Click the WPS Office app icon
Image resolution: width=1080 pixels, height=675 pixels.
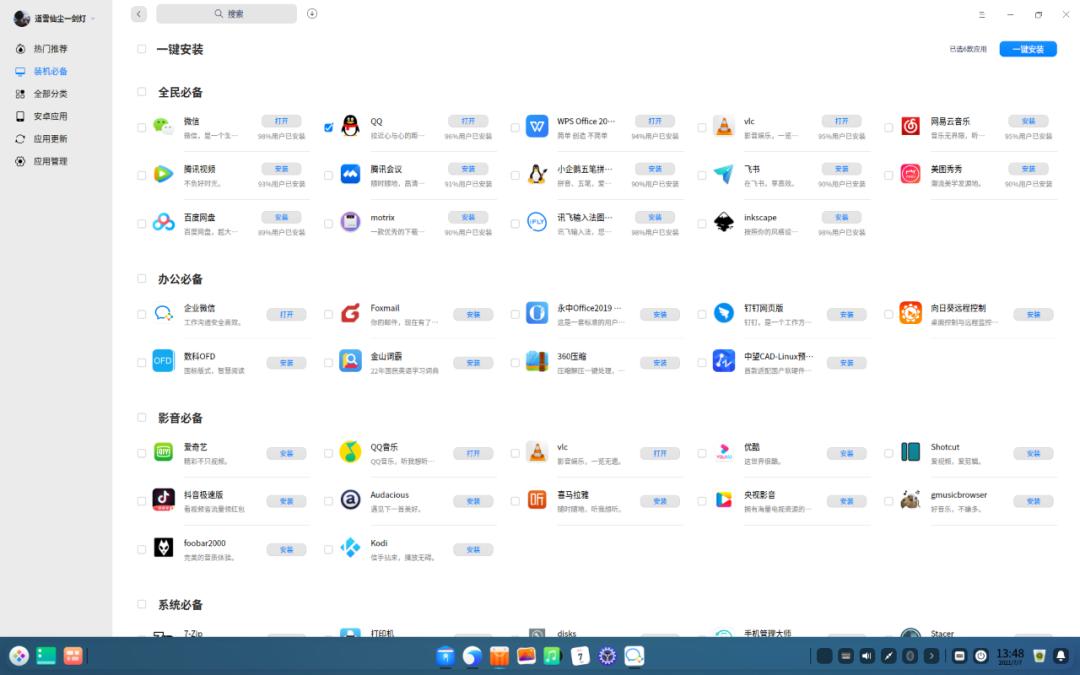click(x=537, y=126)
